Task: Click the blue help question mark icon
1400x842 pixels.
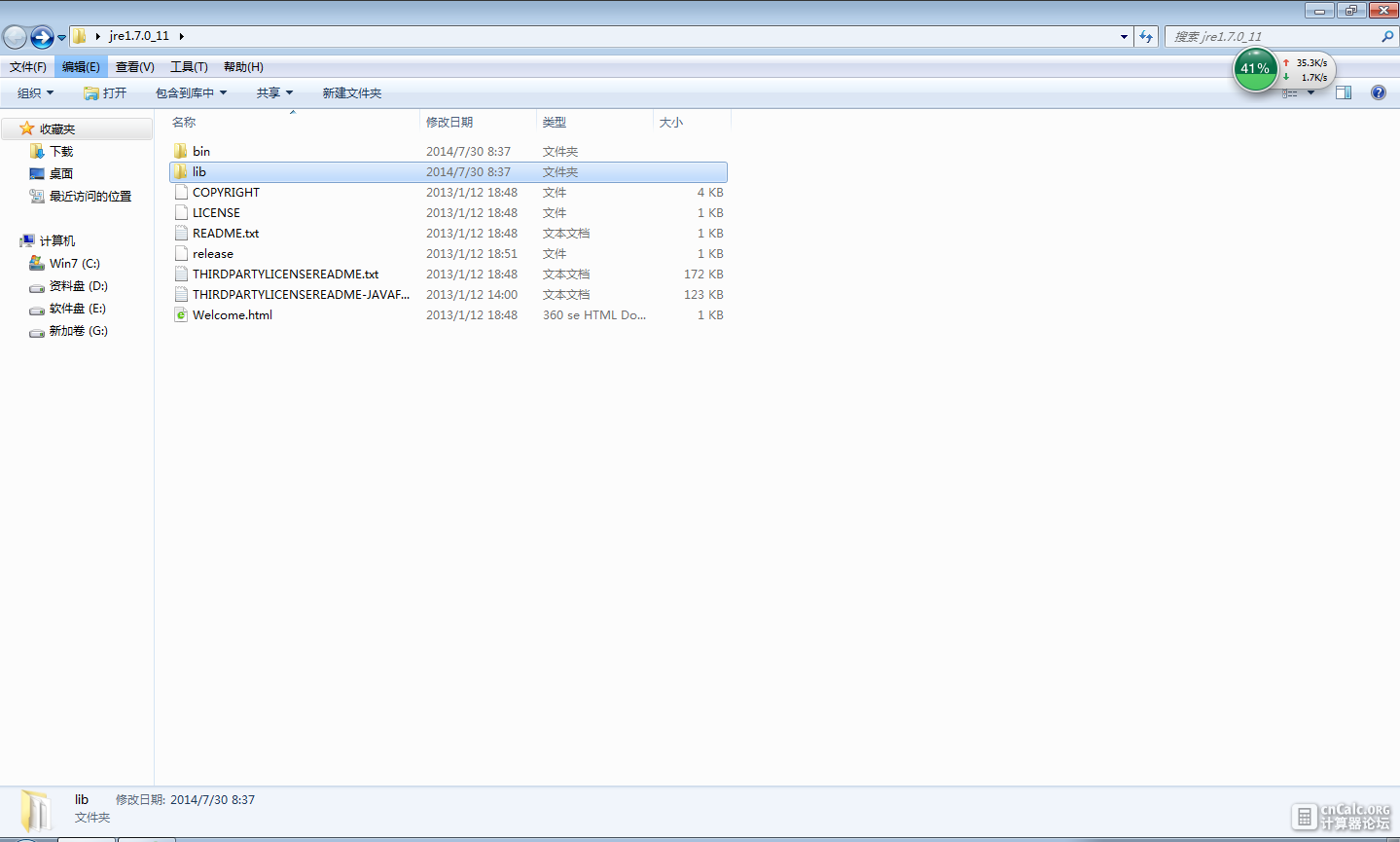Action: coord(1379,93)
